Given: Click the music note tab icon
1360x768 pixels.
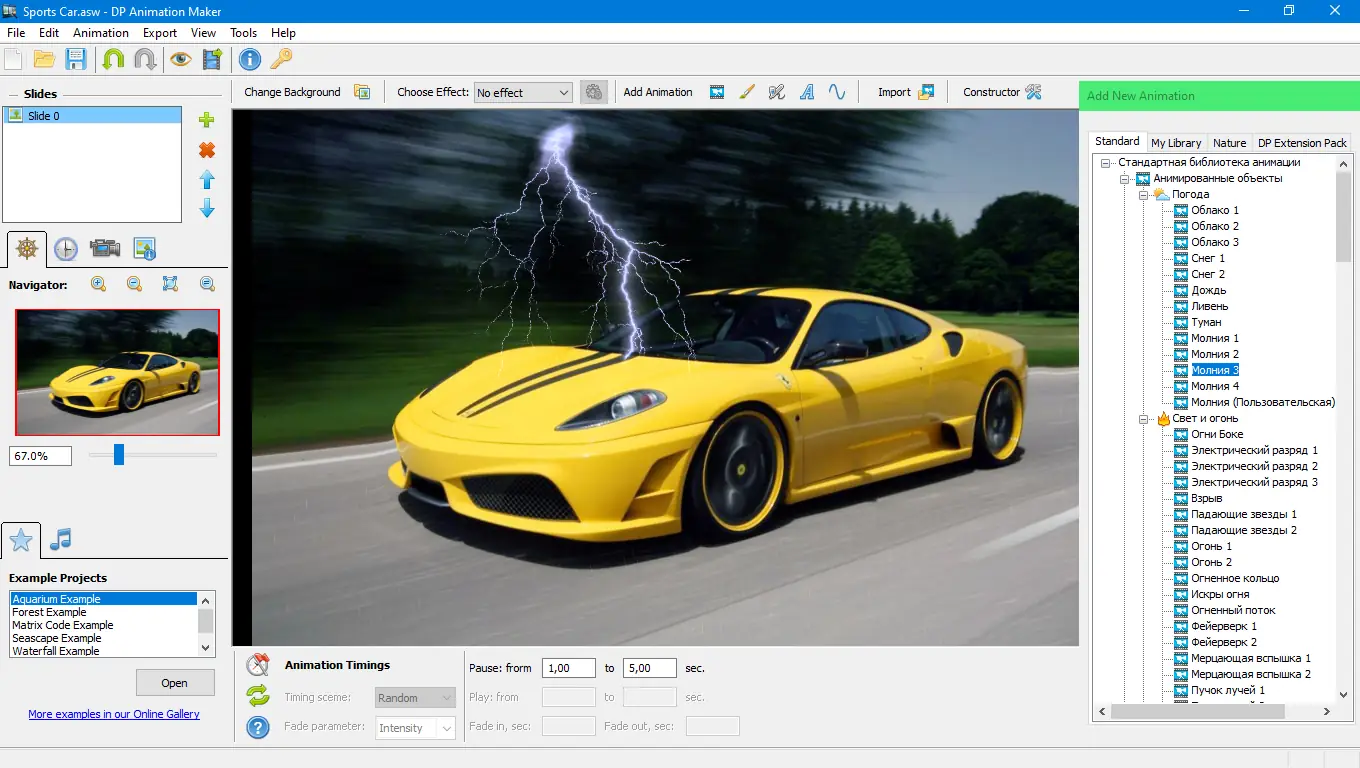Looking at the screenshot, I should [61, 540].
